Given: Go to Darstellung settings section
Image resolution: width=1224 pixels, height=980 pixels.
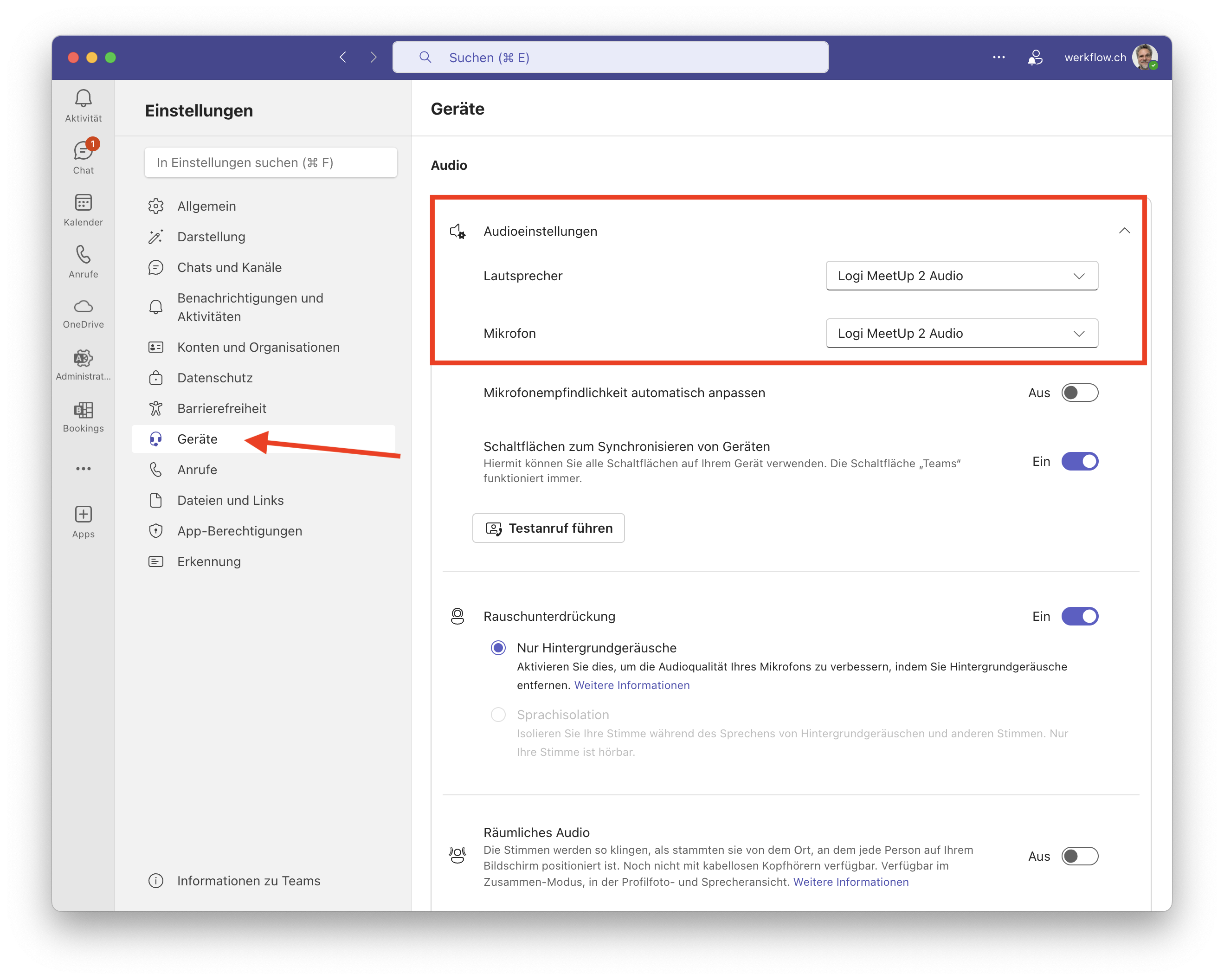Looking at the screenshot, I should point(211,237).
